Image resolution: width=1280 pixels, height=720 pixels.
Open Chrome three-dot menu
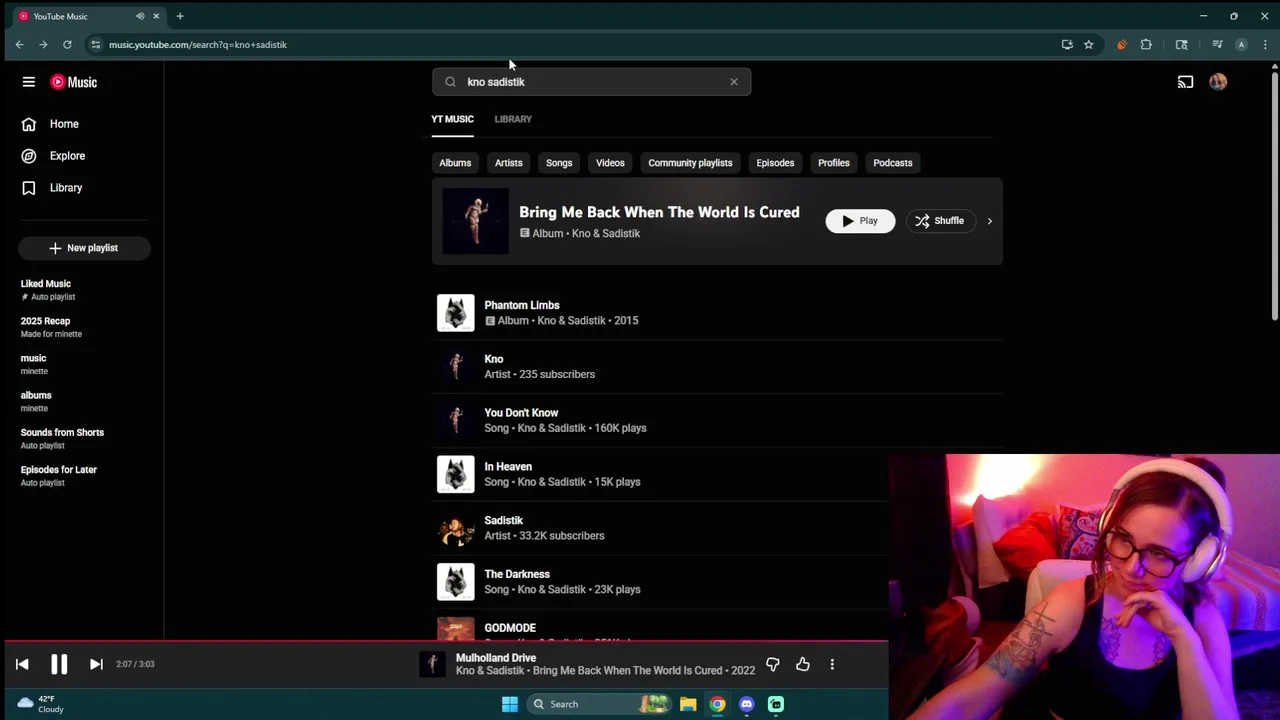click(1265, 45)
